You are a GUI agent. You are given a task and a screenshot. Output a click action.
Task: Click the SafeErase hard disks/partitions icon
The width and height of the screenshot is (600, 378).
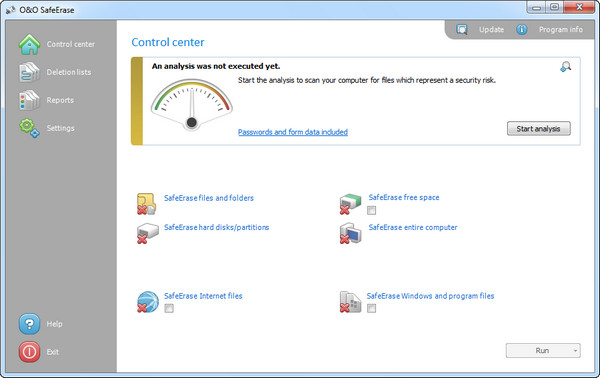click(x=147, y=233)
